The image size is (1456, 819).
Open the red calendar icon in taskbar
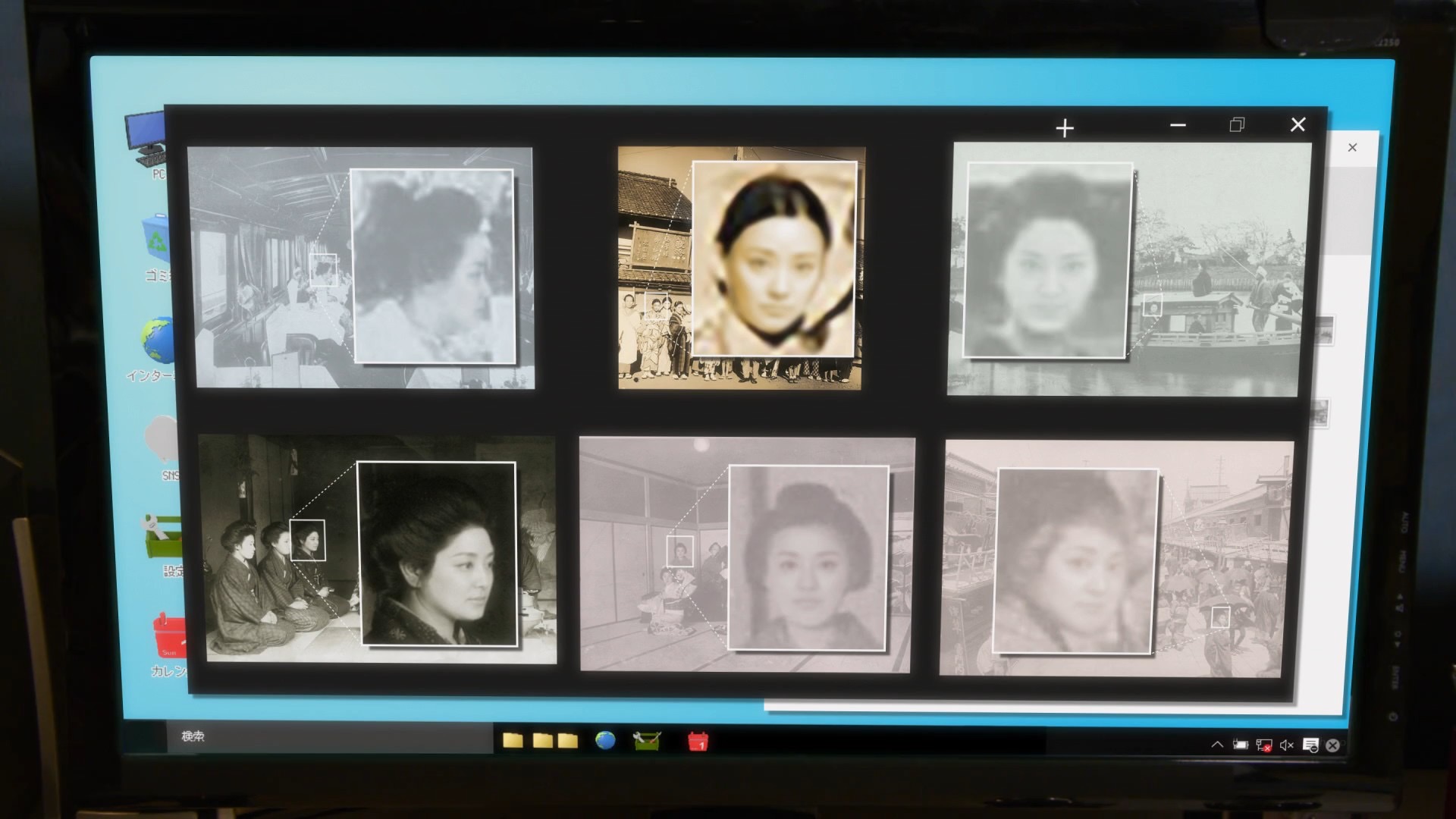pyautogui.click(x=698, y=741)
